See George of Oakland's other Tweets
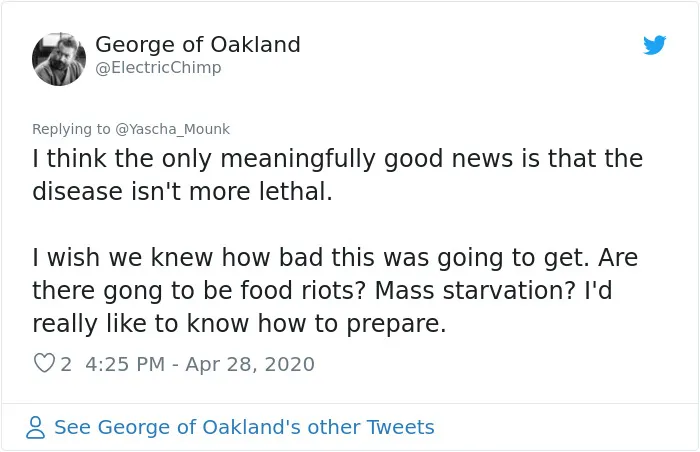 tap(244, 427)
